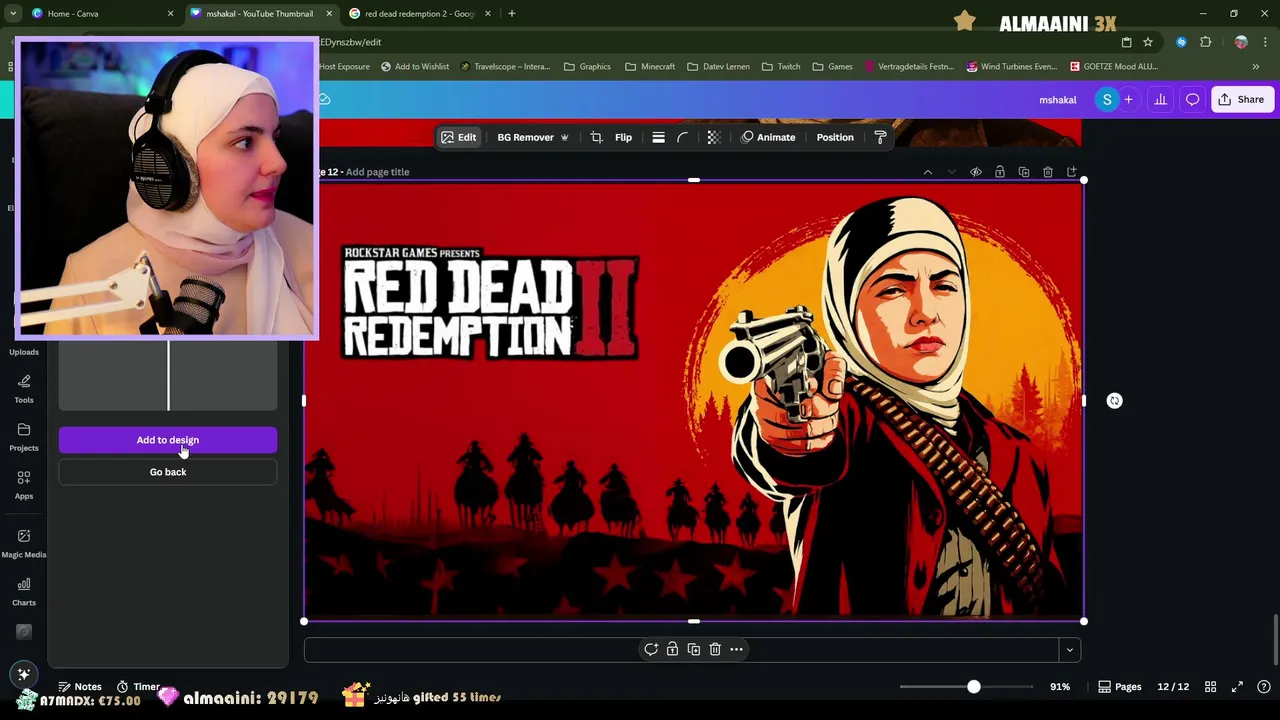Open the Pages view

pos(1120,687)
